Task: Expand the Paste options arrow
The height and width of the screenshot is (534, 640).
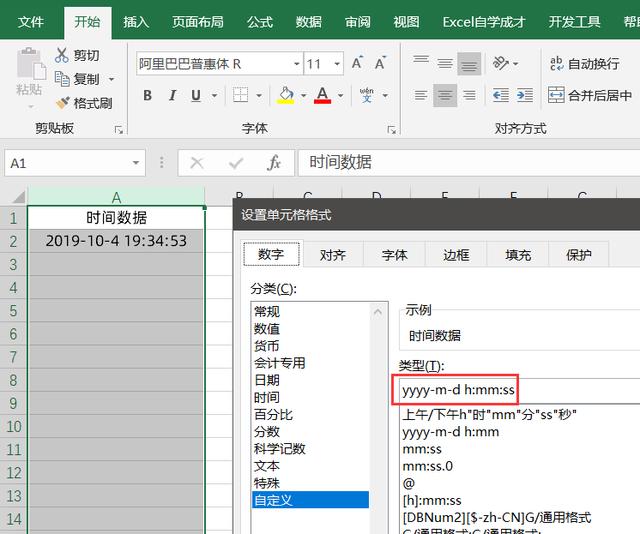Action: pos(31,107)
